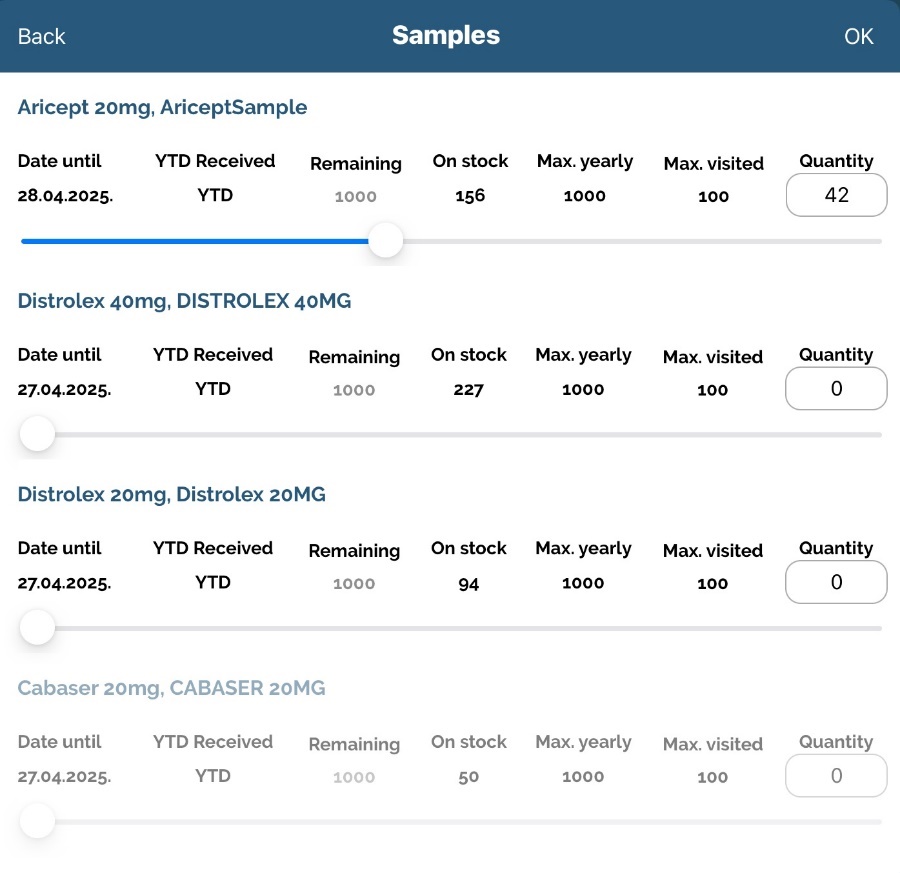Viewport: 900px width, 873px height.
Task: Click the Aricept on stock value 156
Action: [470, 196]
